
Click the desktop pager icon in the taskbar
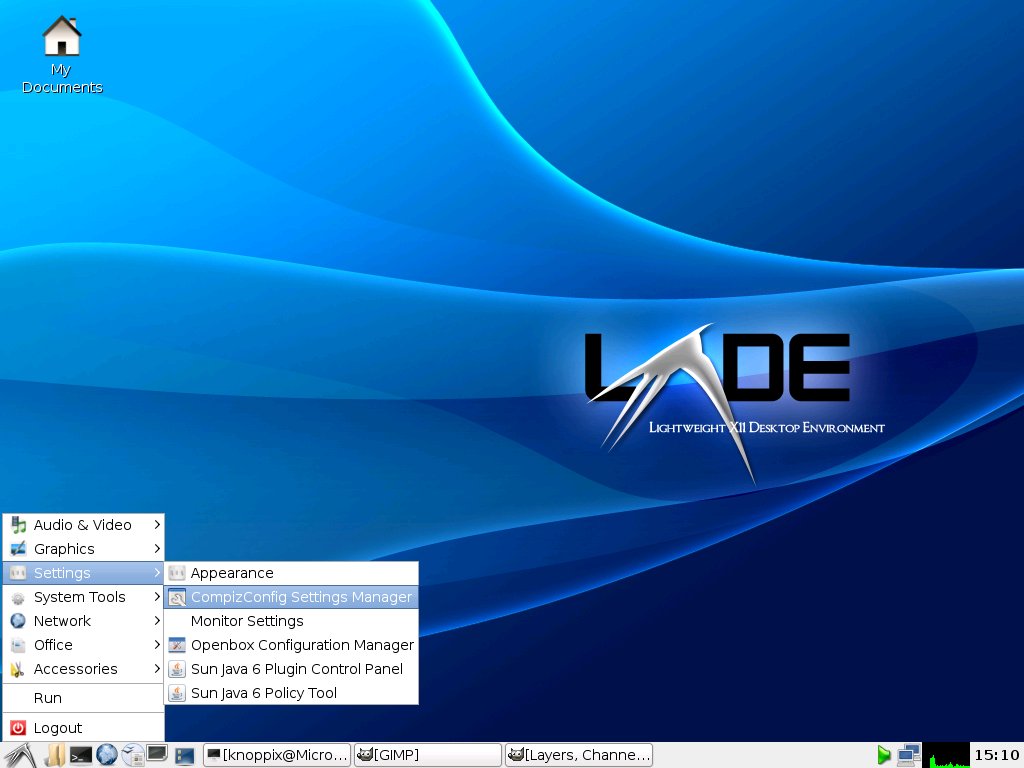[184, 755]
